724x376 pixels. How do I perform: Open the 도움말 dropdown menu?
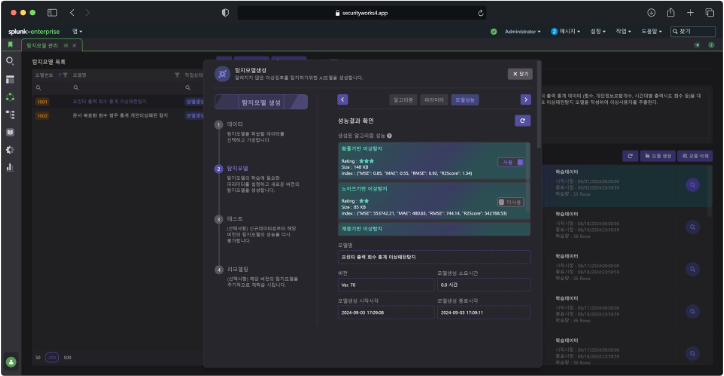[651, 31]
